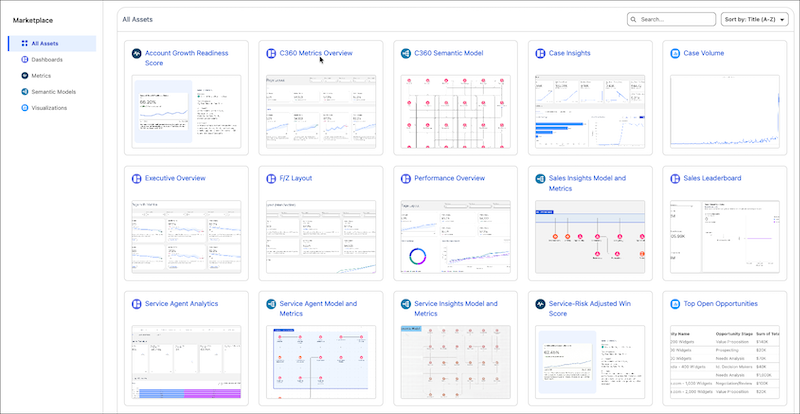Click the All Assets heading text
This screenshot has height=414, width=800.
click(x=137, y=19)
